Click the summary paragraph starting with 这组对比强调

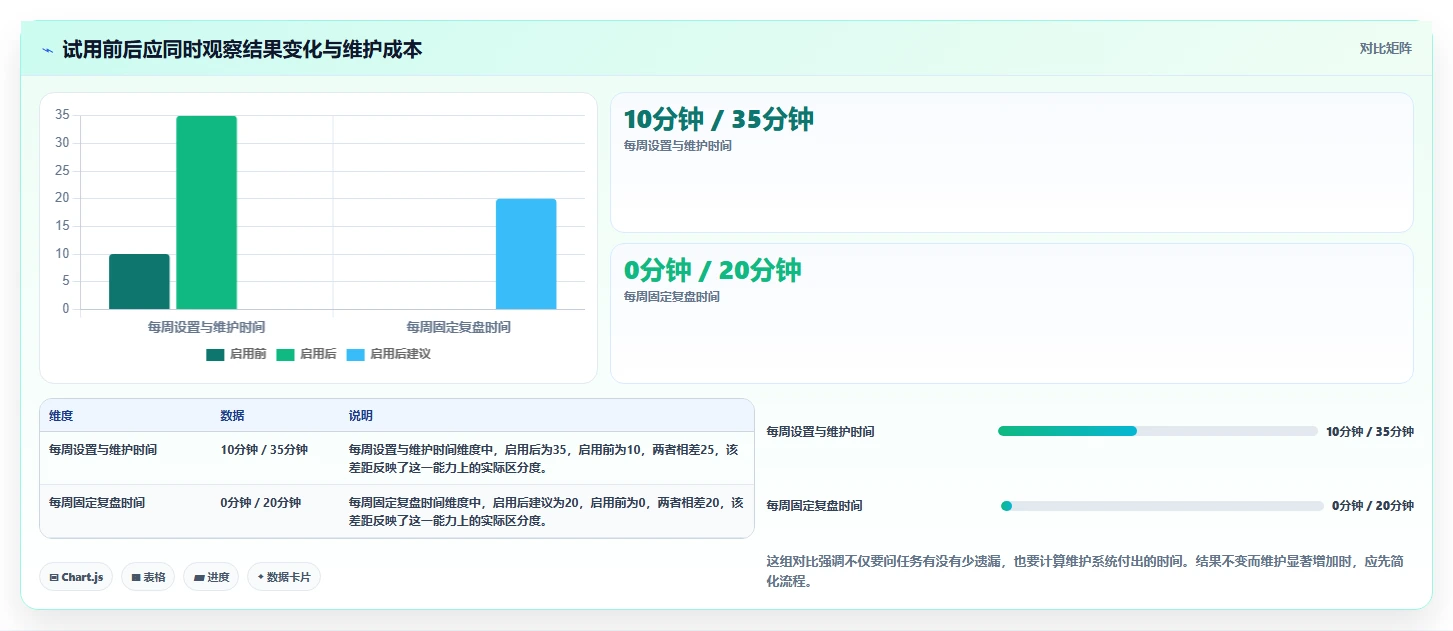(x=1085, y=572)
